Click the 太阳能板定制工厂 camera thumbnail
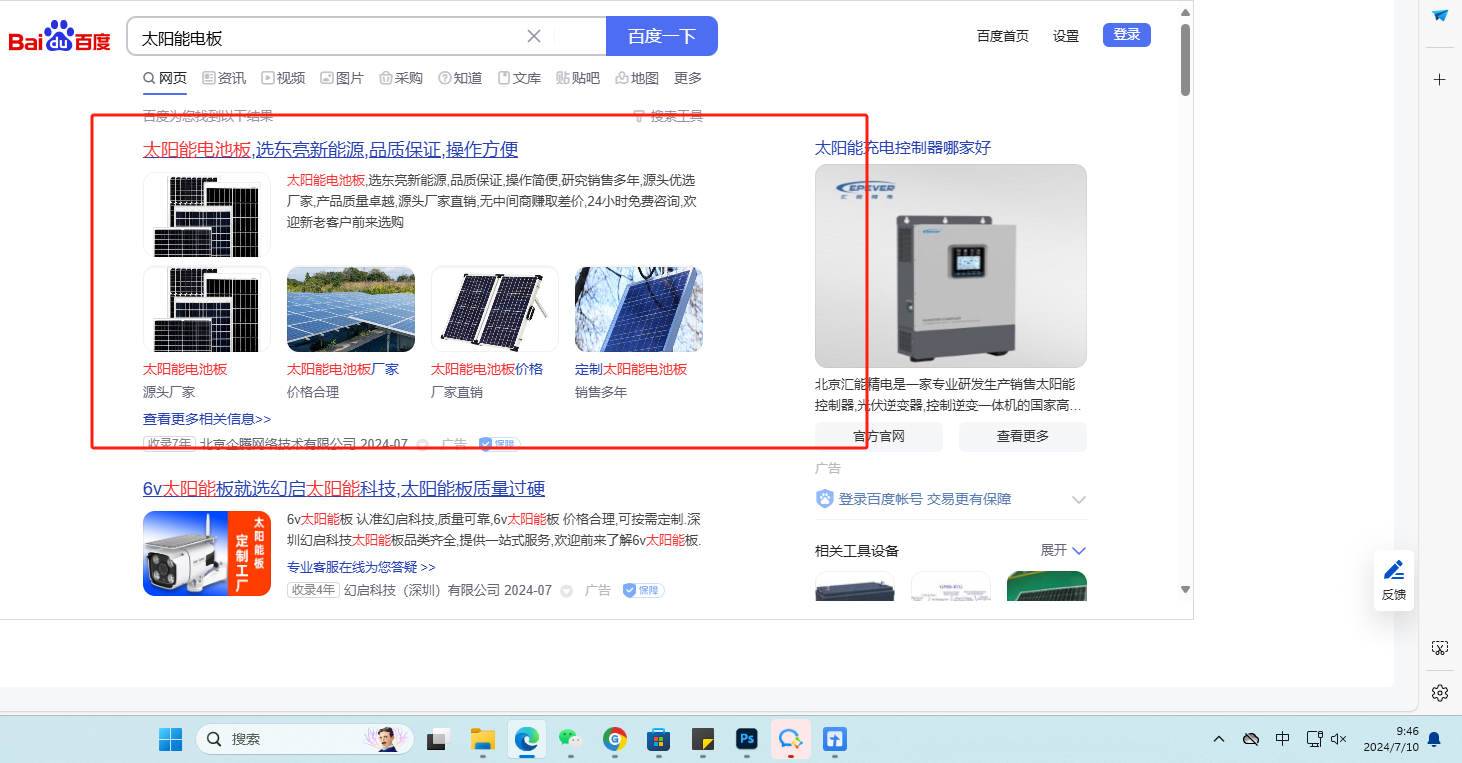 207,553
